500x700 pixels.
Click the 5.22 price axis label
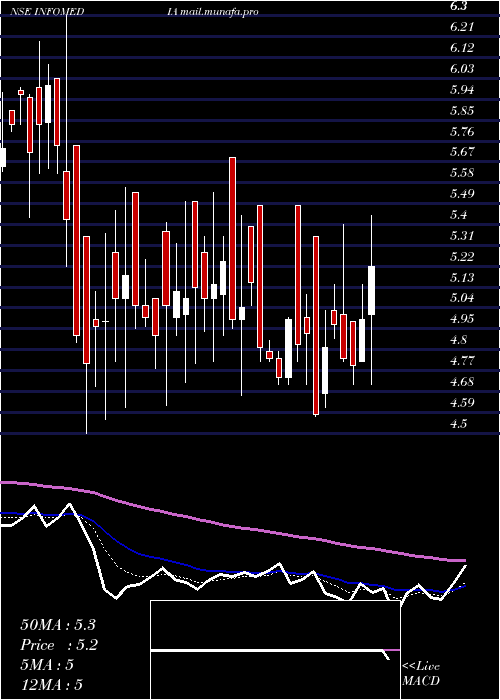(x=462, y=257)
